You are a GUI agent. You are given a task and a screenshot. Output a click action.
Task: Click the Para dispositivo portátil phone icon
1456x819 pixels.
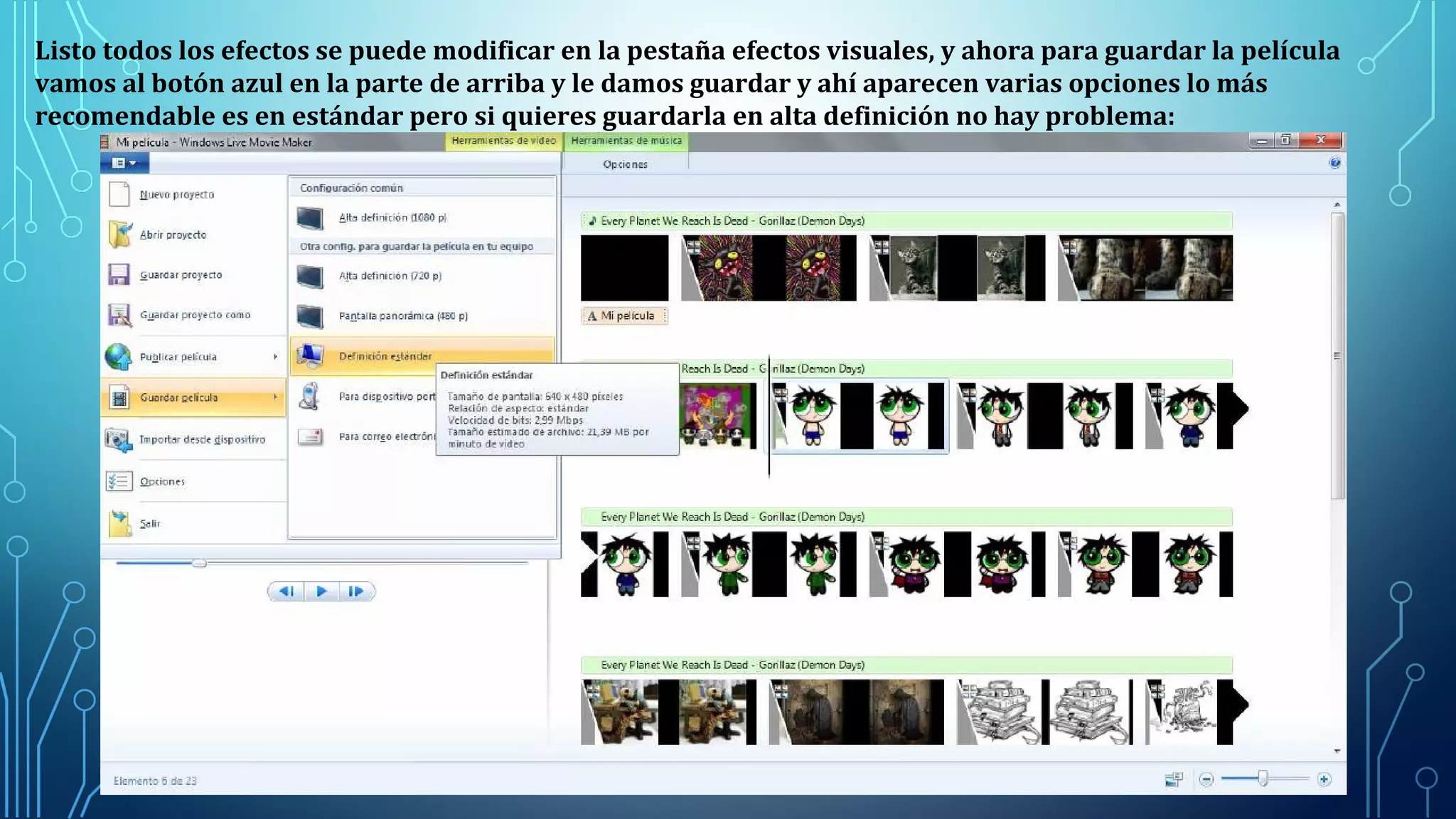click(309, 396)
